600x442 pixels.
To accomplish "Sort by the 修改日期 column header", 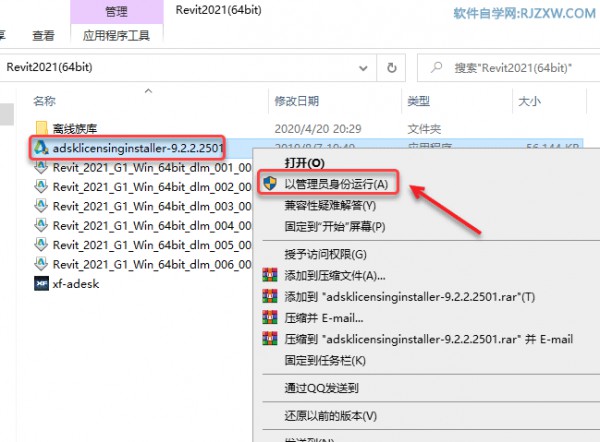I will click(297, 101).
